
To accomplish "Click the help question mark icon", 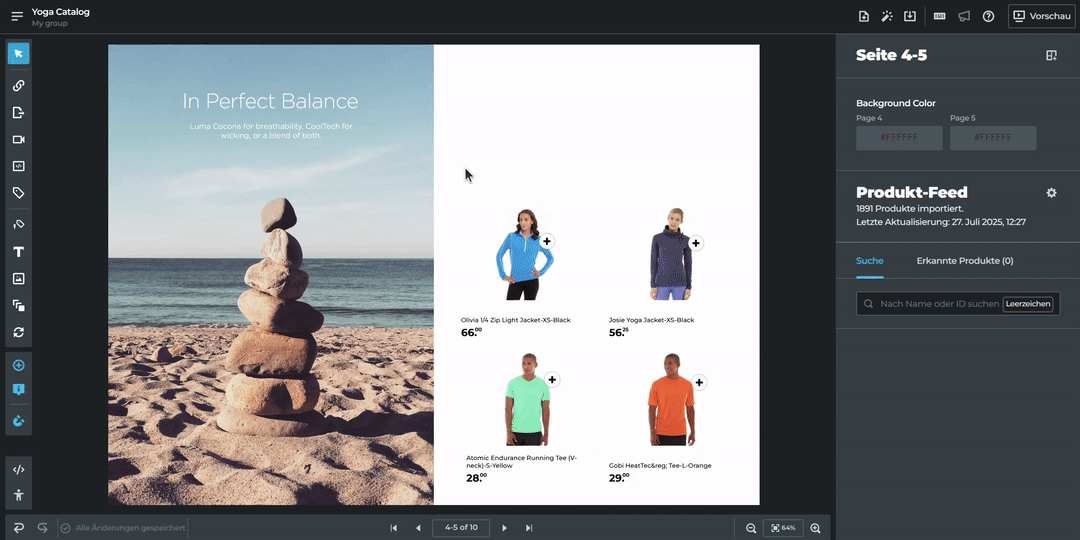I will pyautogui.click(x=988, y=16).
